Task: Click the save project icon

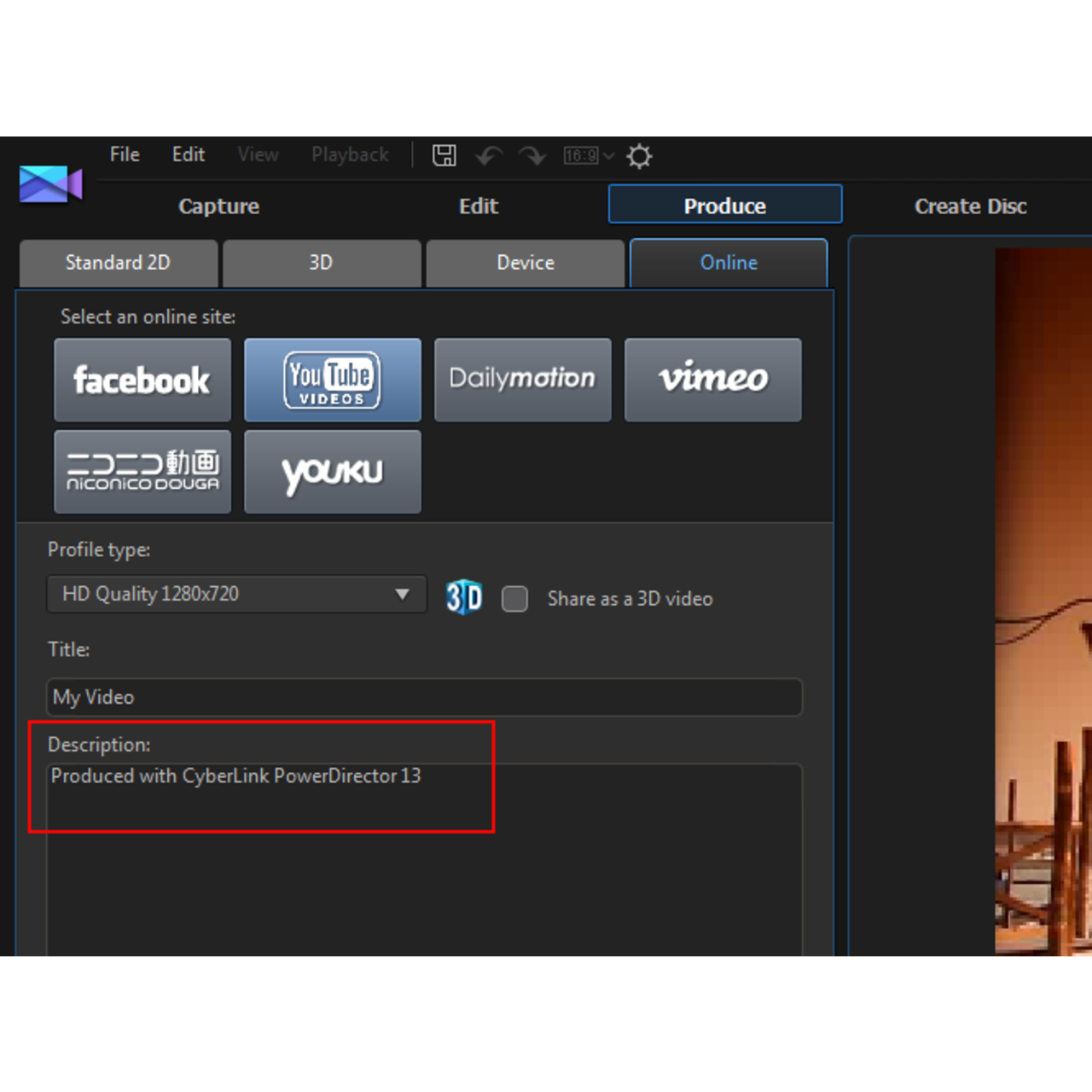Action: (444, 155)
